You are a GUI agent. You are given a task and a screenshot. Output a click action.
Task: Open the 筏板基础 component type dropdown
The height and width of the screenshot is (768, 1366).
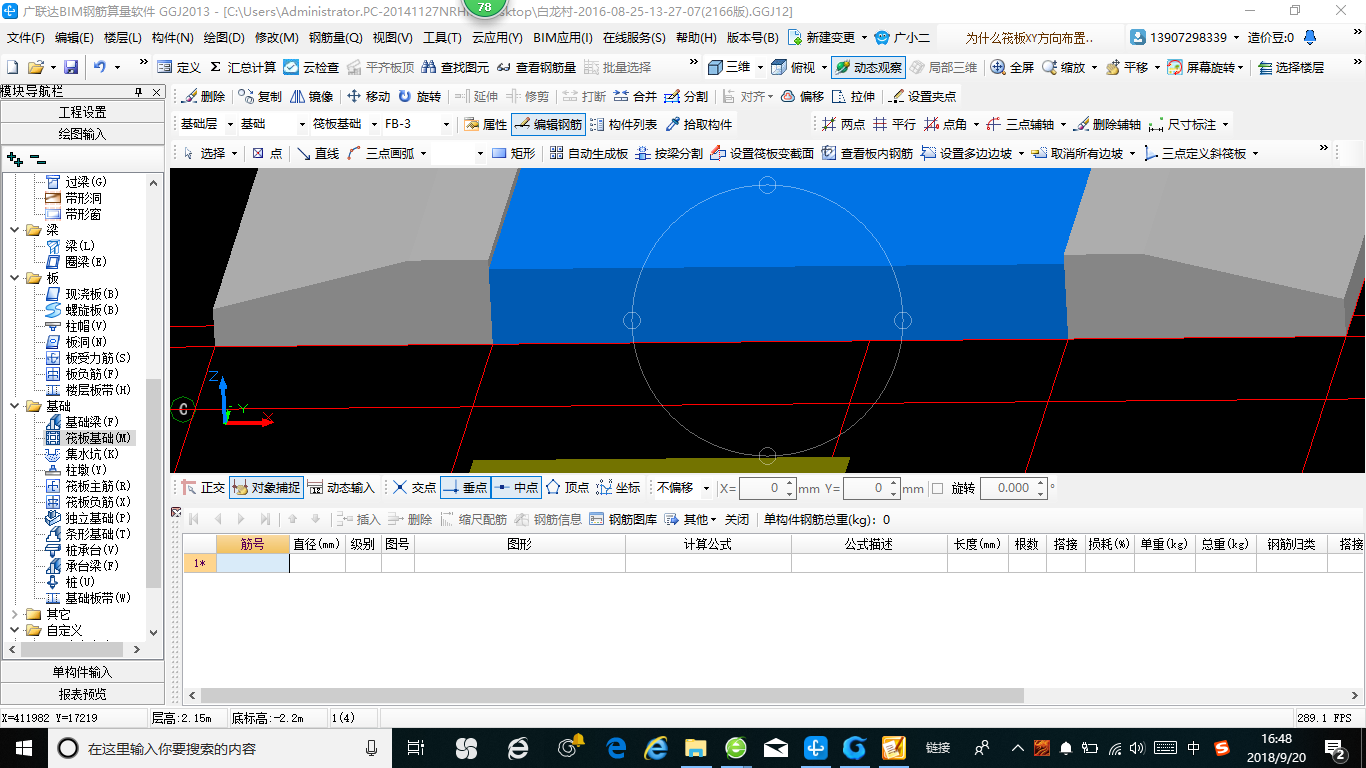point(375,124)
